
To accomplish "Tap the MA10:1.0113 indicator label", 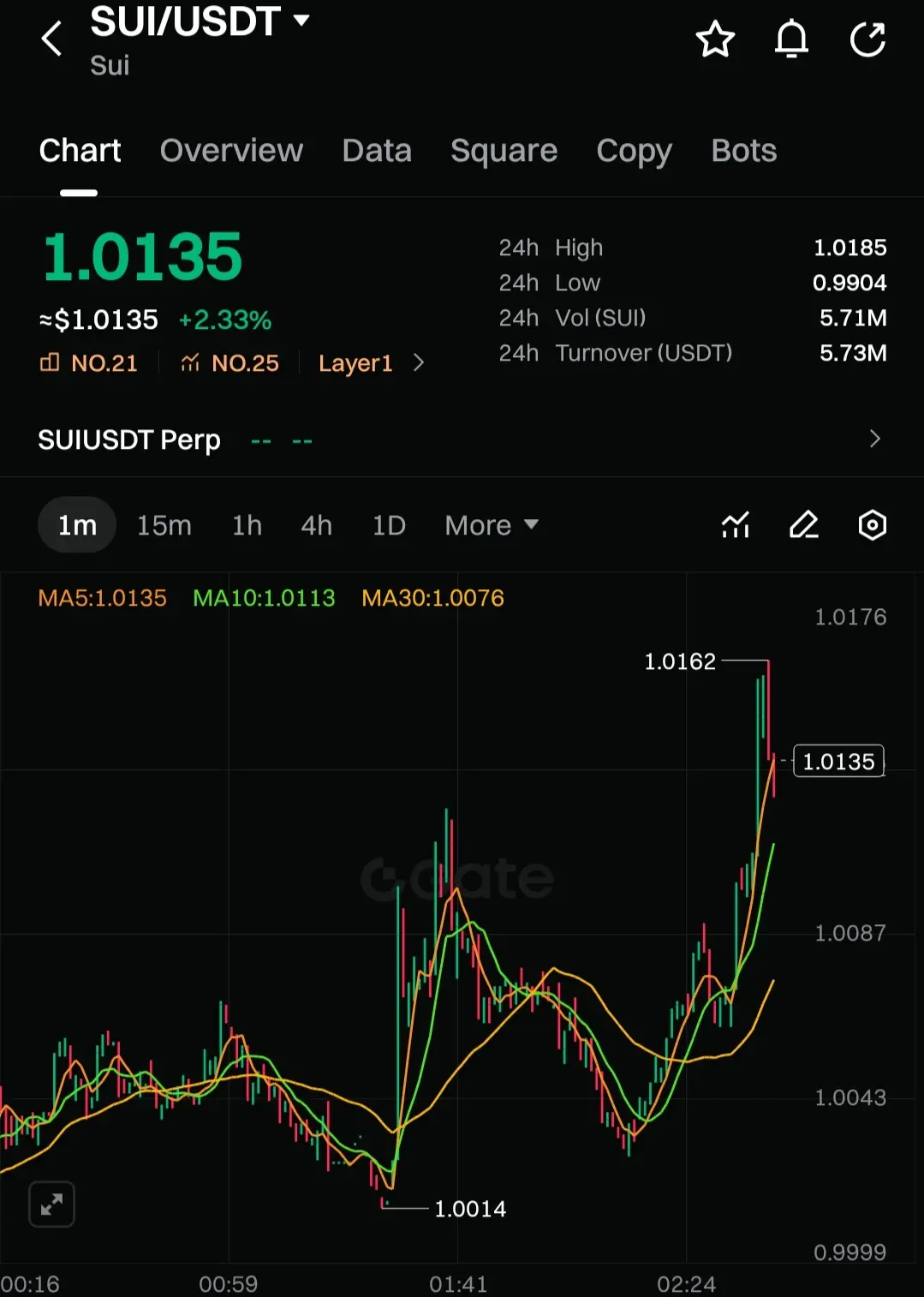I will [264, 598].
